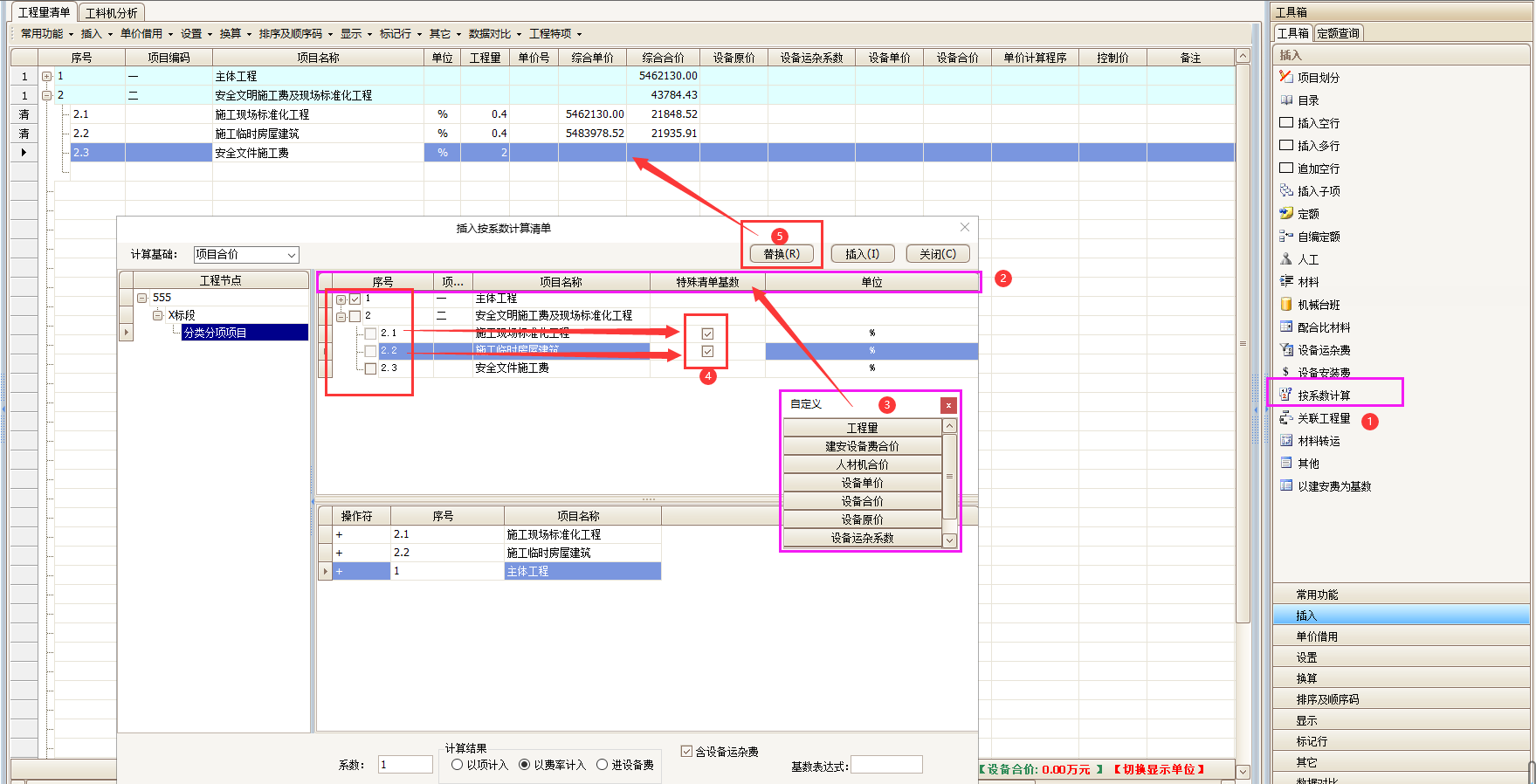Click the 系数 input field

pyautogui.click(x=405, y=765)
